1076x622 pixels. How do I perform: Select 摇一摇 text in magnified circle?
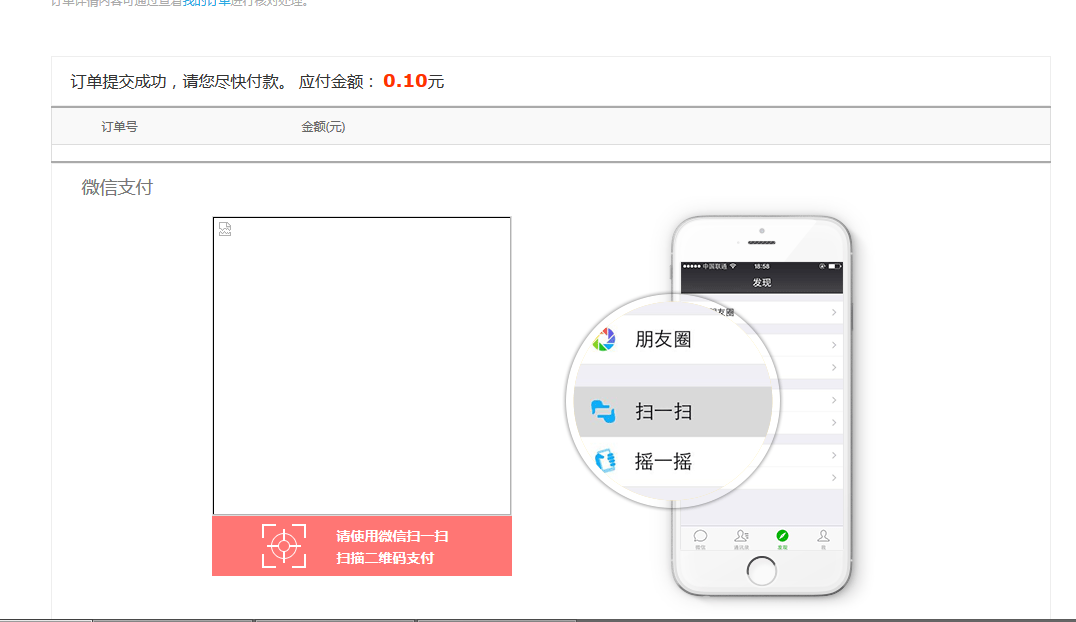coord(663,461)
